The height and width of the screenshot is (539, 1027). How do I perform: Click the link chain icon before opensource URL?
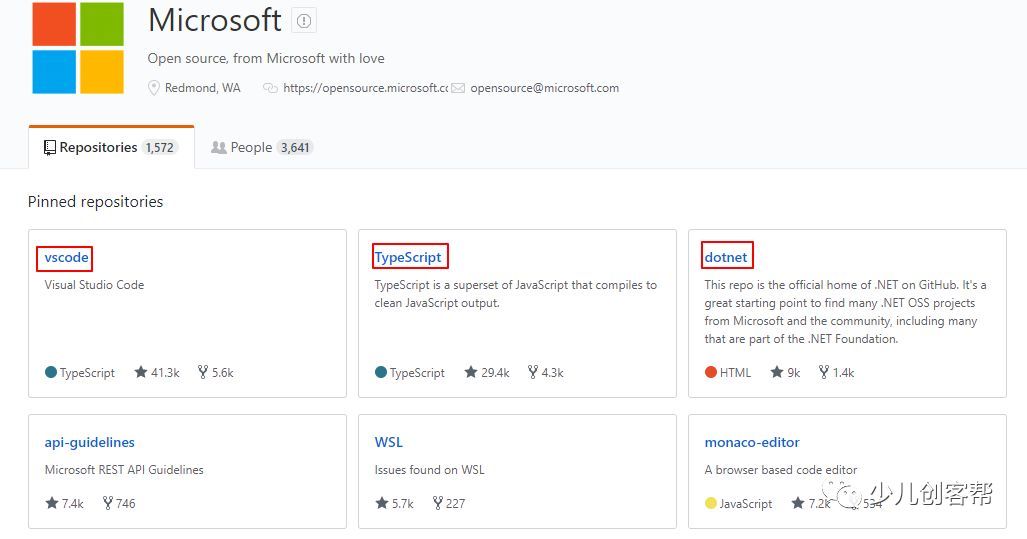(x=270, y=88)
